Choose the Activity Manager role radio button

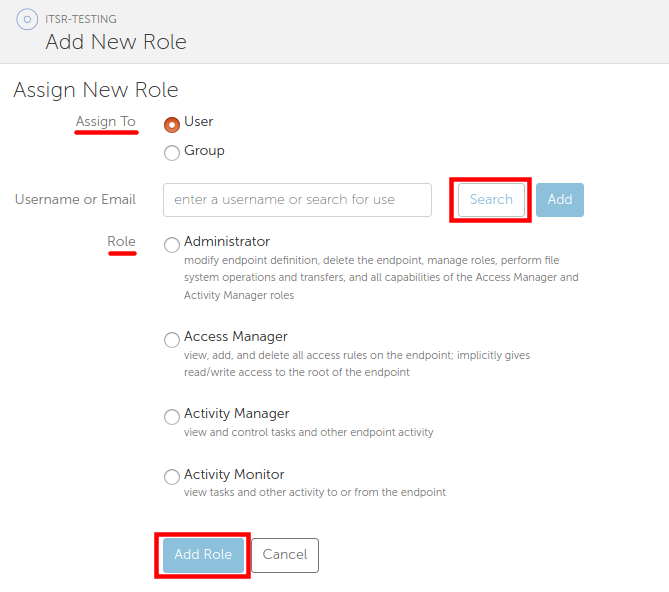(x=172, y=417)
